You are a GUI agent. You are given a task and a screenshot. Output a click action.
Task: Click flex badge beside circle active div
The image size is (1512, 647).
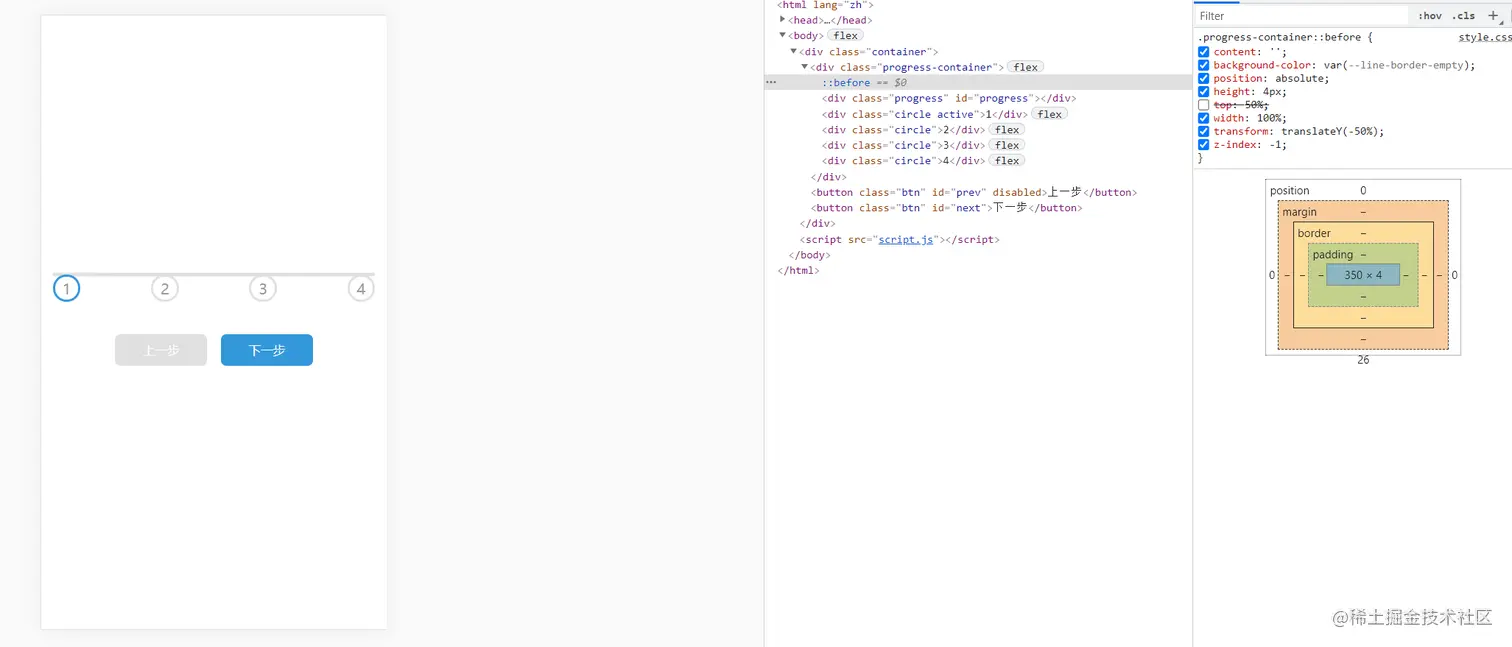[x=1049, y=114]
